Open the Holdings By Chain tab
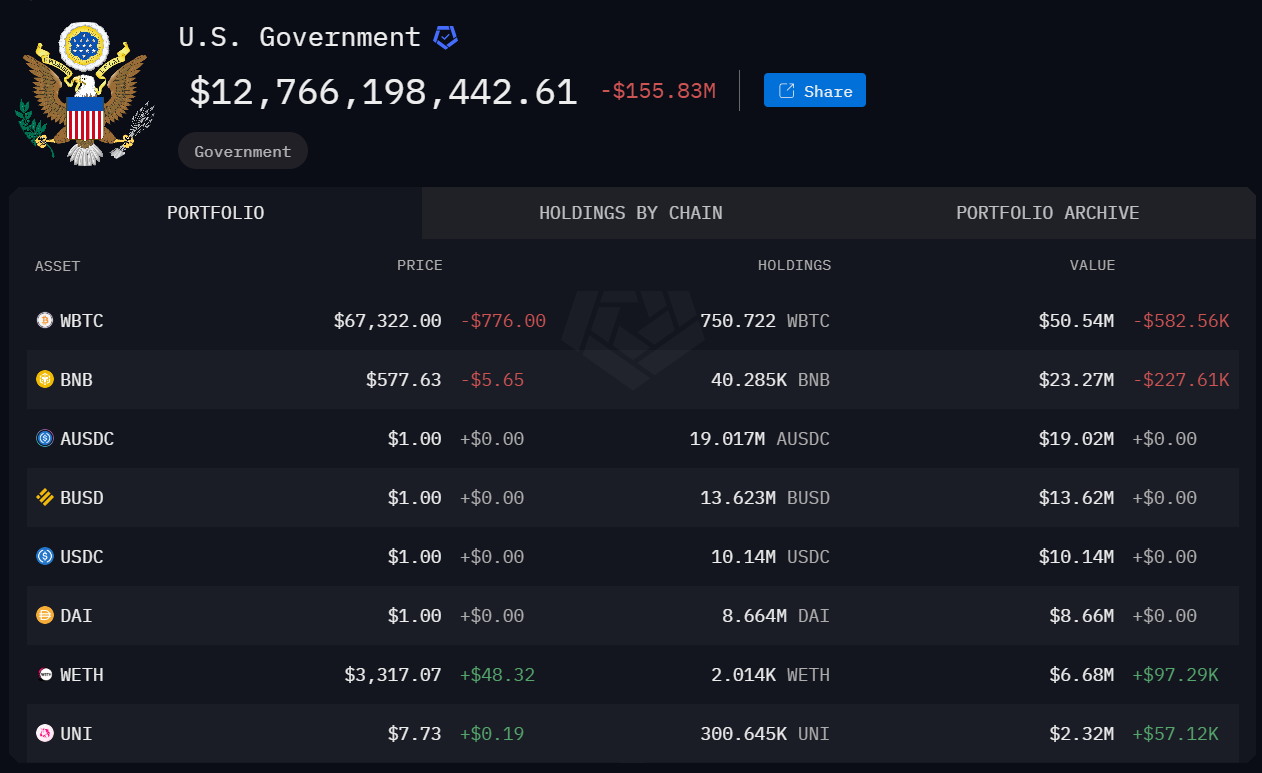The image size is (1262, 773). 631,213
